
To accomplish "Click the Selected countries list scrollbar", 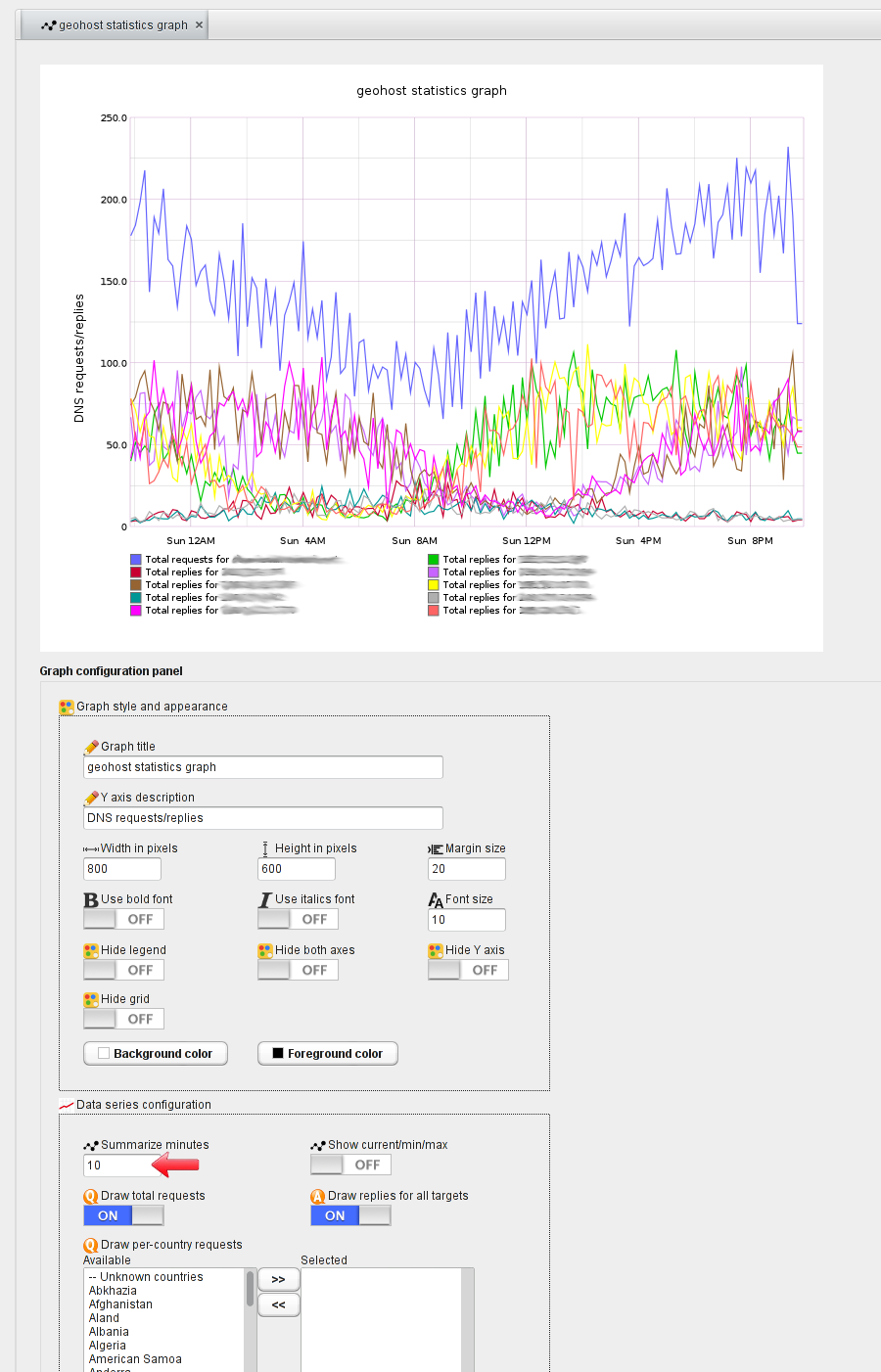I will pyautogui.click(x=468, y=1320).
